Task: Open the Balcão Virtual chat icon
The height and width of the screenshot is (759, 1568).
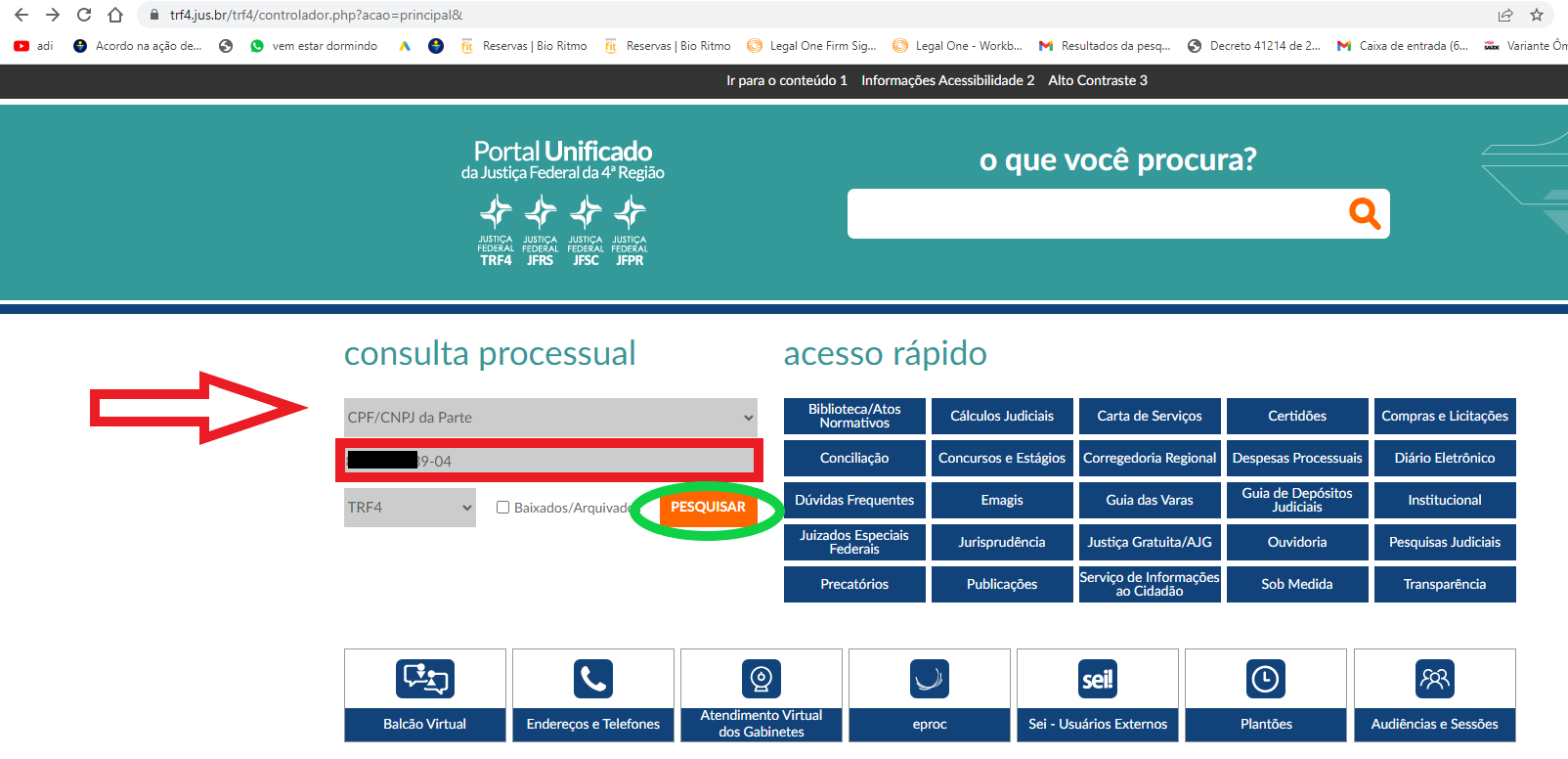Action: (x=424, y=679)
